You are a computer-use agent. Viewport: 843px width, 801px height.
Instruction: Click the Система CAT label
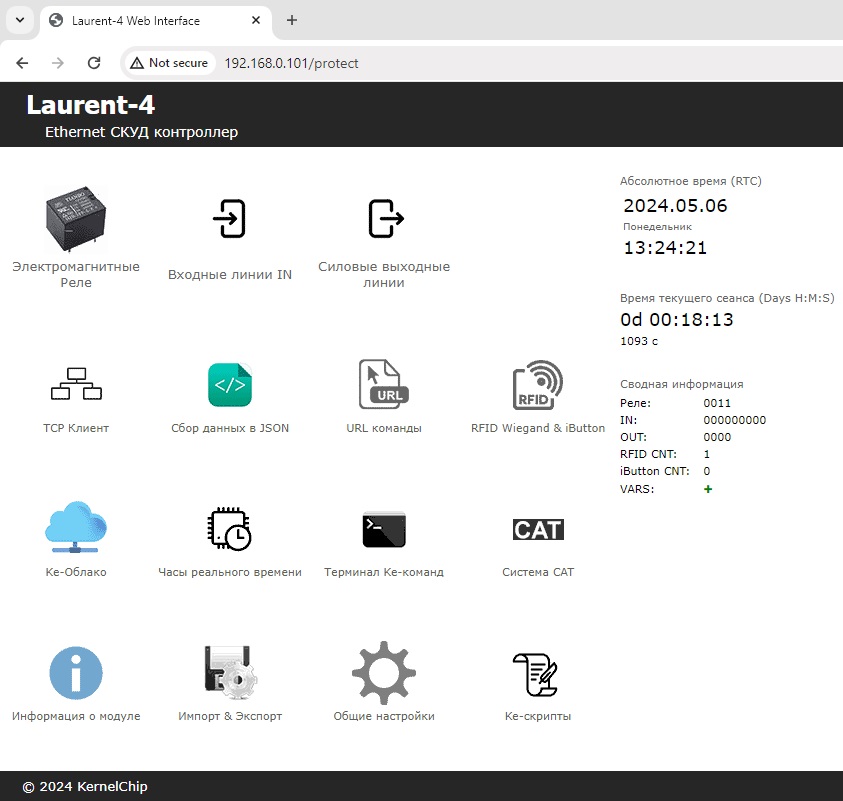pyautogui.click(x=538, y=573)
